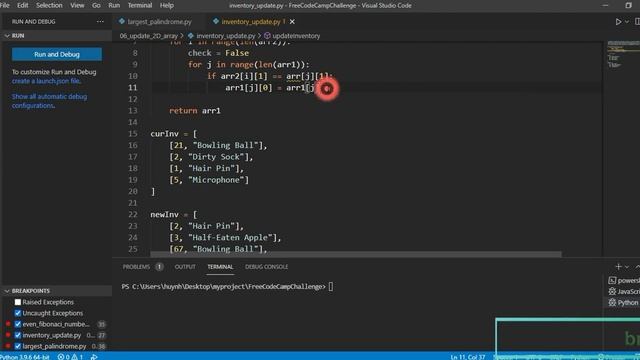Open the View menu
640x360 pixels.
[77, 5]
